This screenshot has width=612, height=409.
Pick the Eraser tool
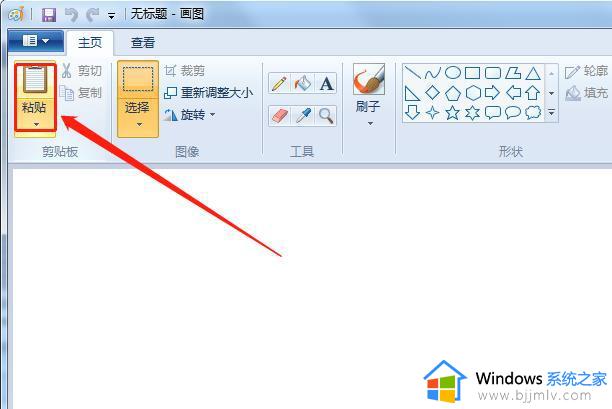click(279, 116)
